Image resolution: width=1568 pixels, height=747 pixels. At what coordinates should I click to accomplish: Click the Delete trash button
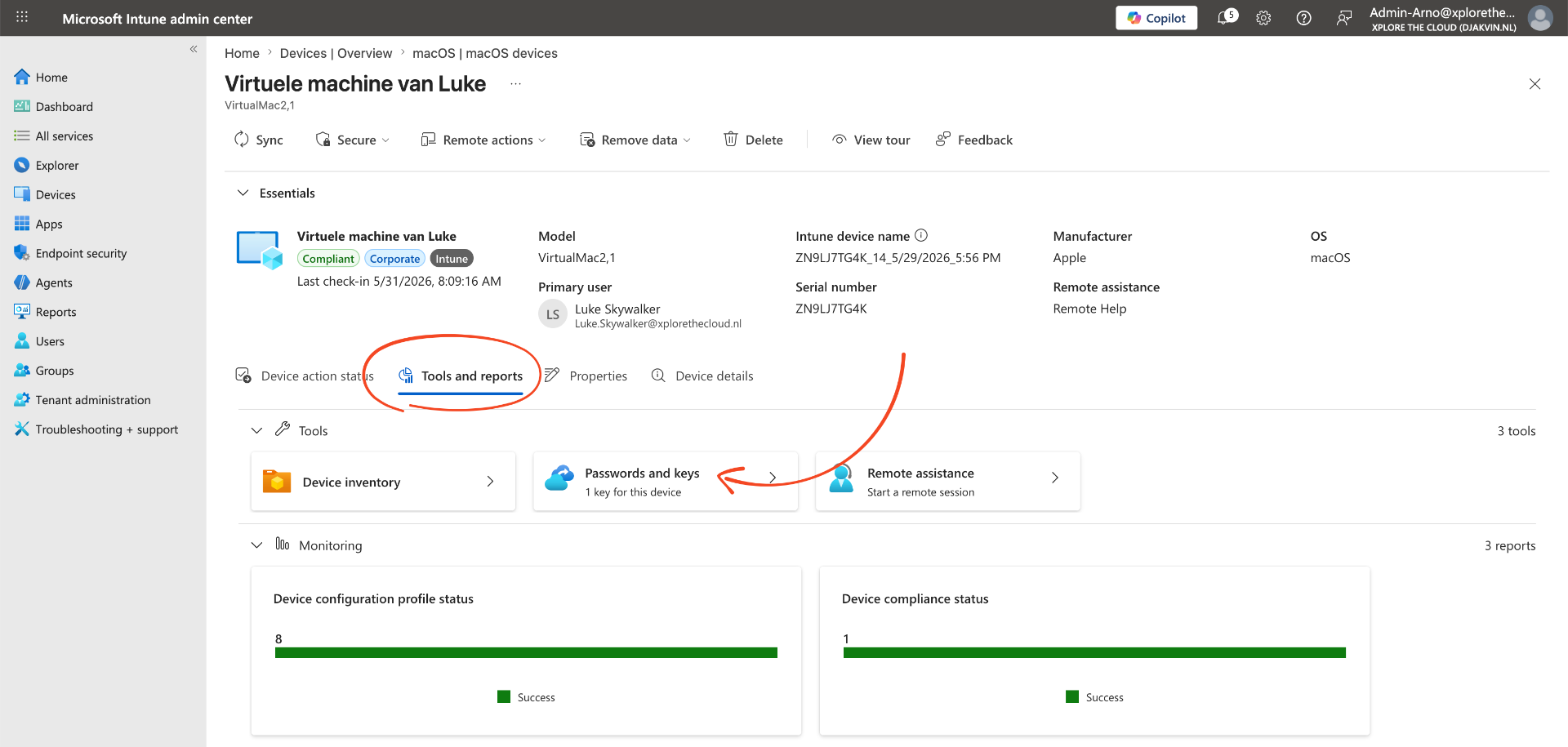753,140
